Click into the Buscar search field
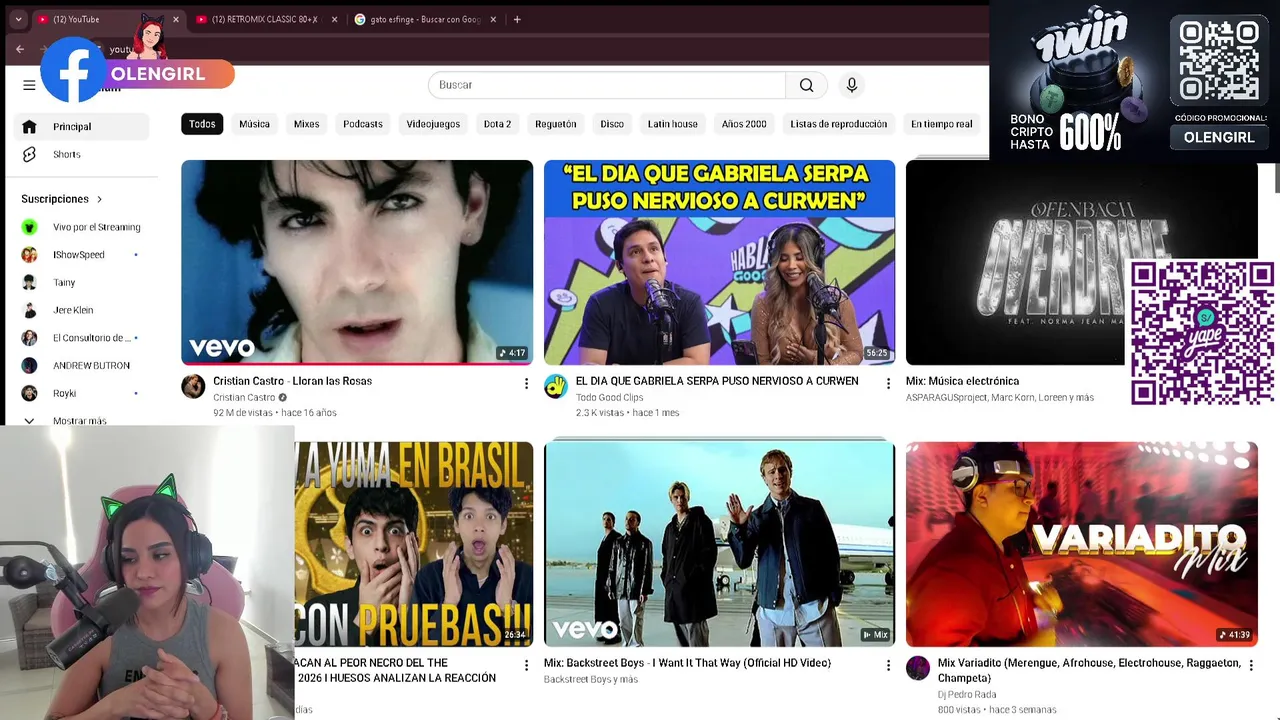Viewport: 1280px width, 720px height. (608, 85)
